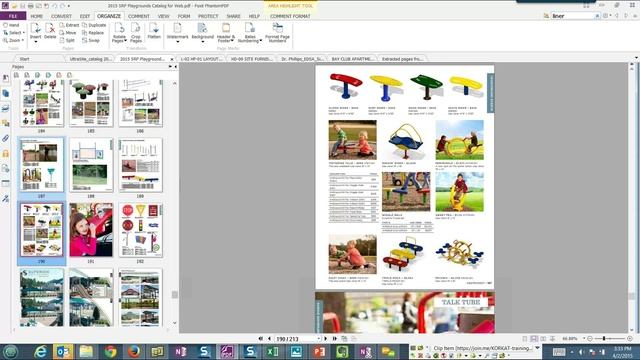Image resolution: width=640 pixels, height=360 pixels.
Task: Open the Insert pages tool
Action: coord(36,33)
